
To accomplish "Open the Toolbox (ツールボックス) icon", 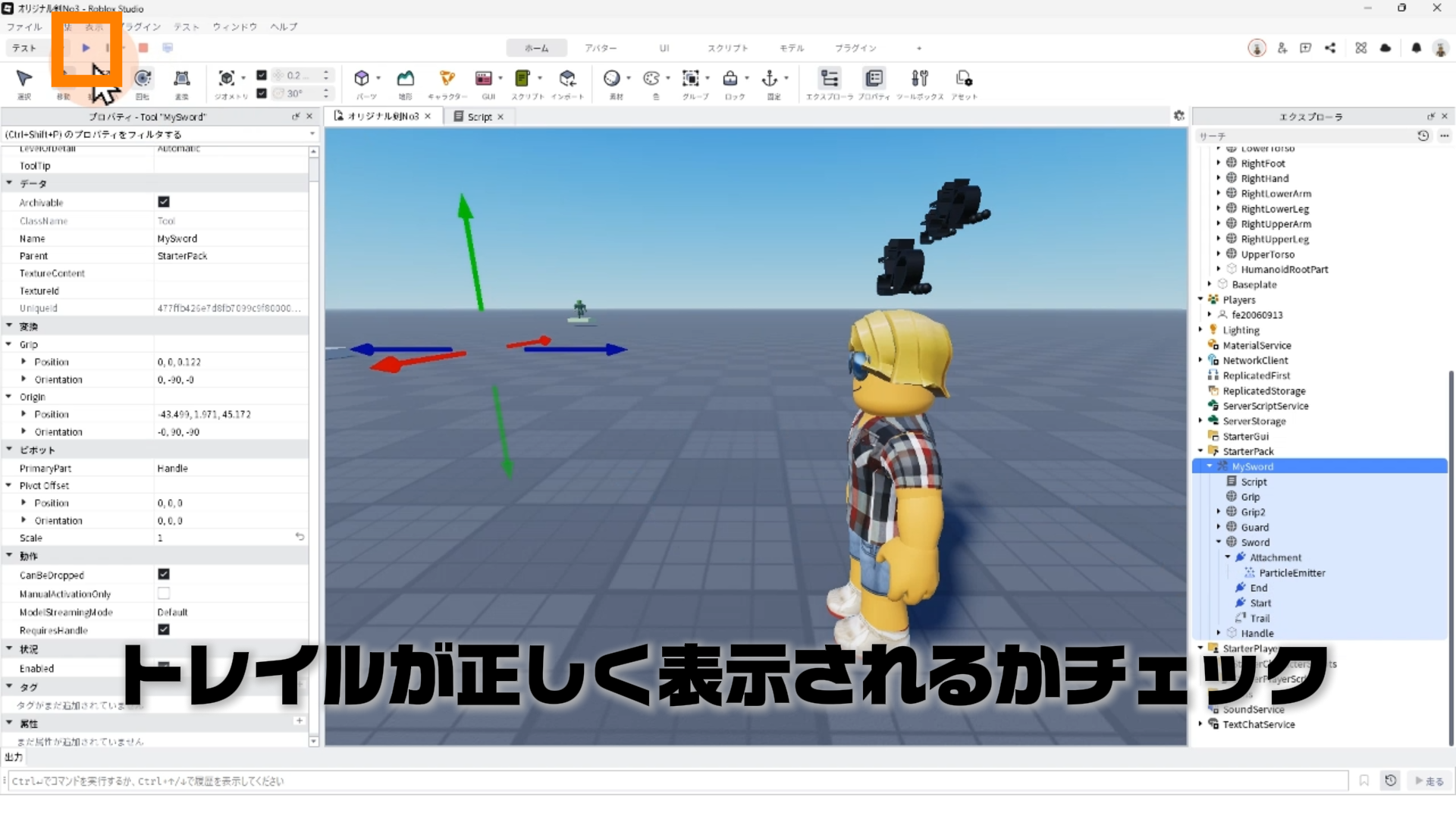I will tap(920, 79).
